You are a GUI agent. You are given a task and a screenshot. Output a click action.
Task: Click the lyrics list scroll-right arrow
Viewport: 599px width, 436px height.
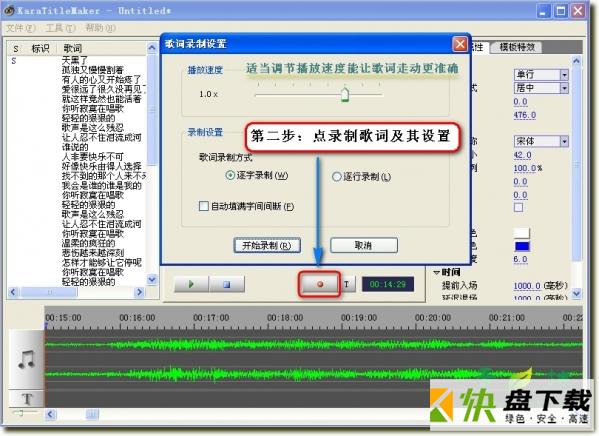139,292
